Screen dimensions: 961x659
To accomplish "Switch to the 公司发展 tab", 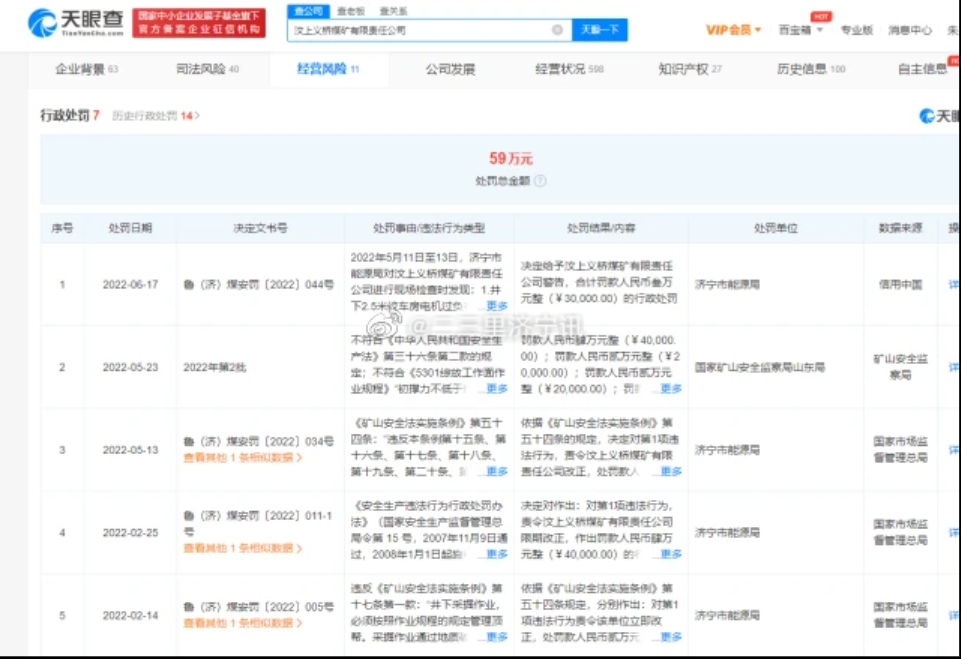I will [x=450, y=69].
